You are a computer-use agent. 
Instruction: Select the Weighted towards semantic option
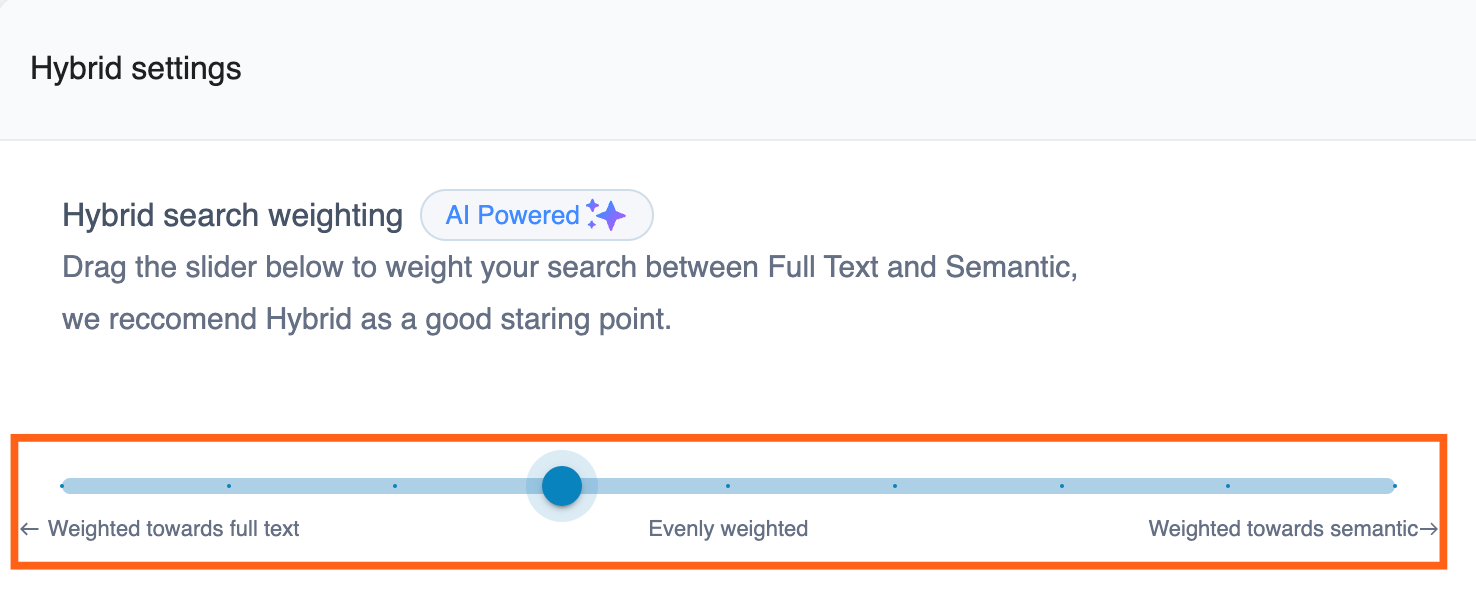pyautogui.click(x=1286, y=528)
